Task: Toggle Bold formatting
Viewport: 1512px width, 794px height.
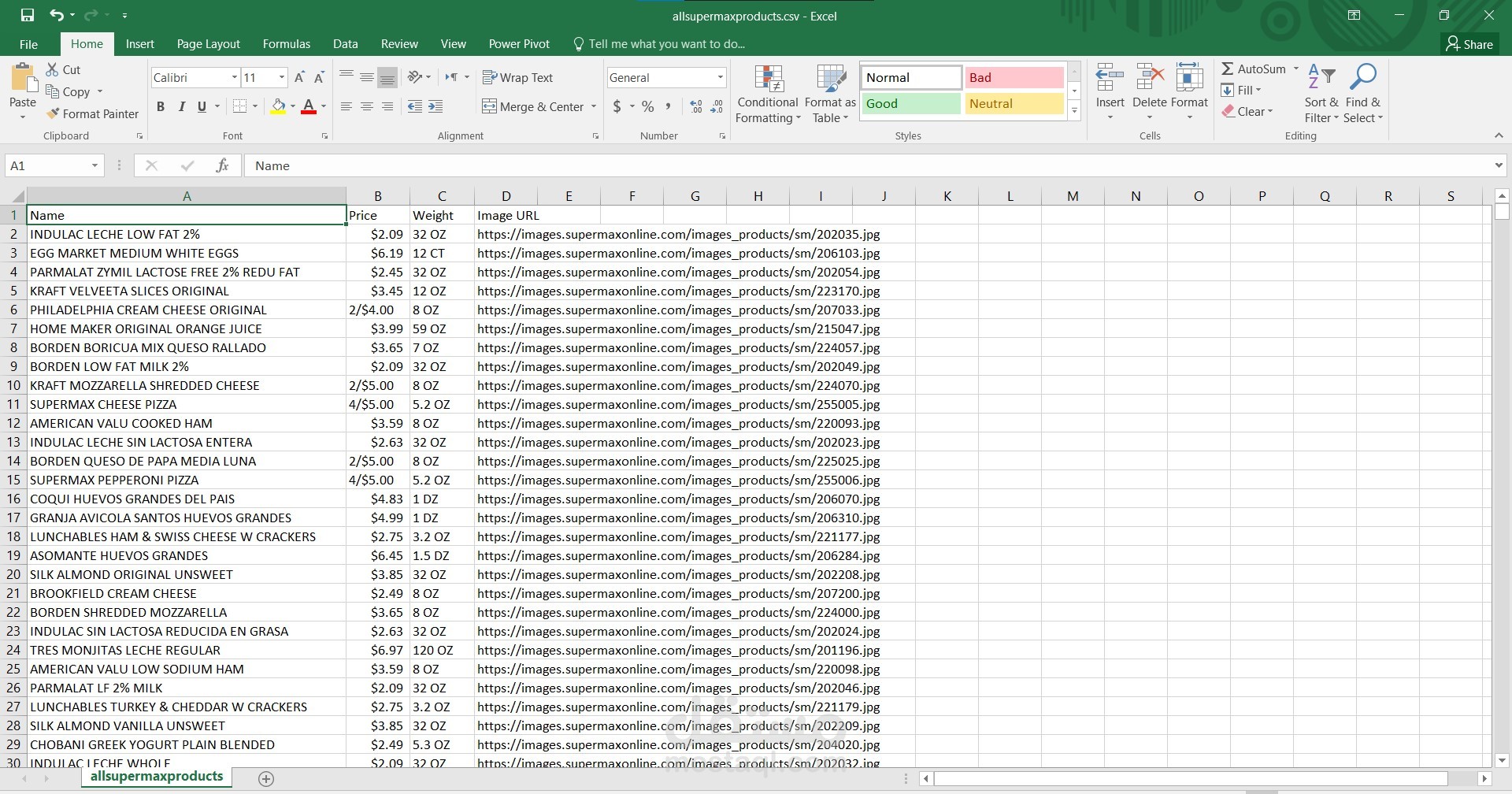Action: tap(161, 106)
